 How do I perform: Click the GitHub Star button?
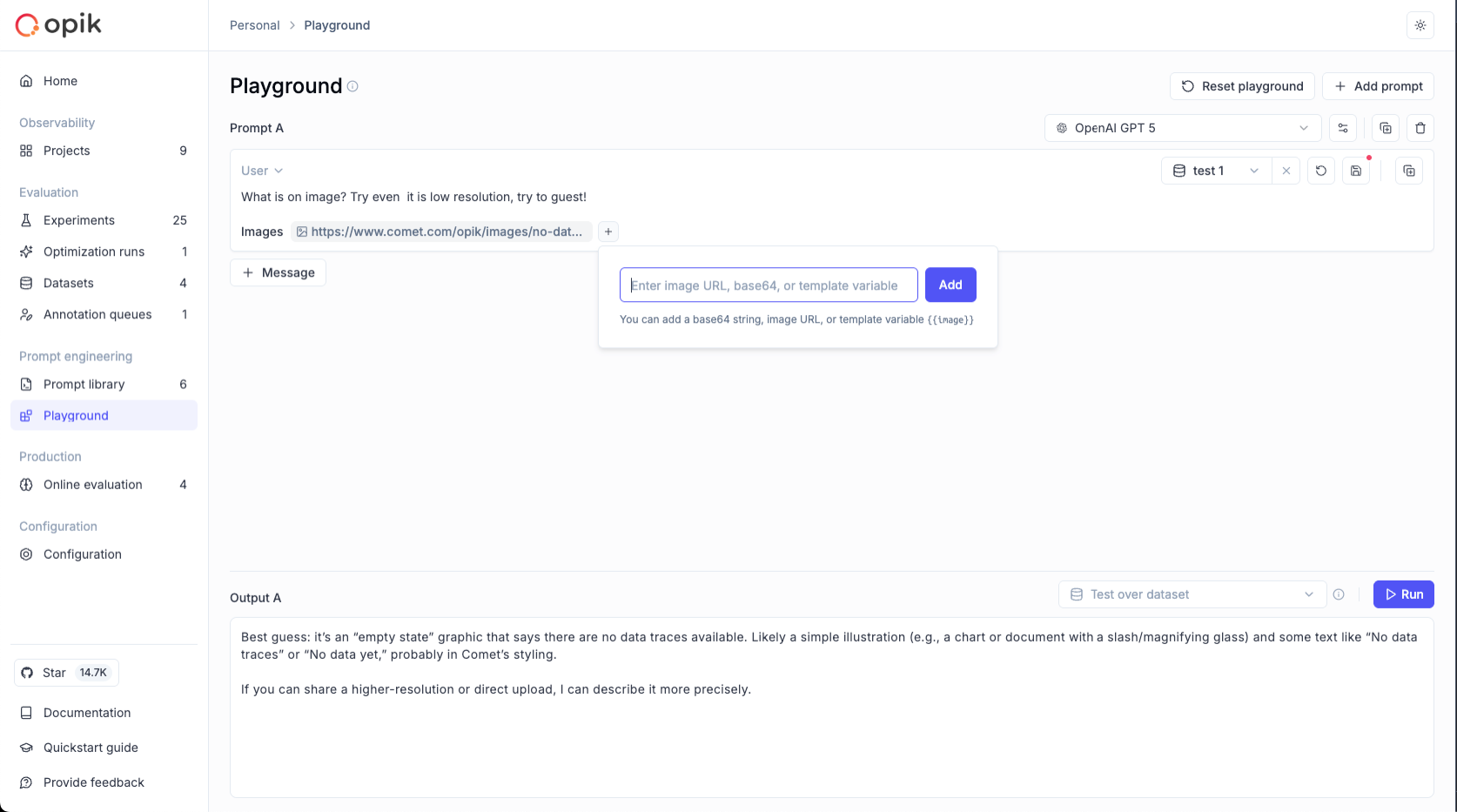pyautogui.click(x=66, y=673)
